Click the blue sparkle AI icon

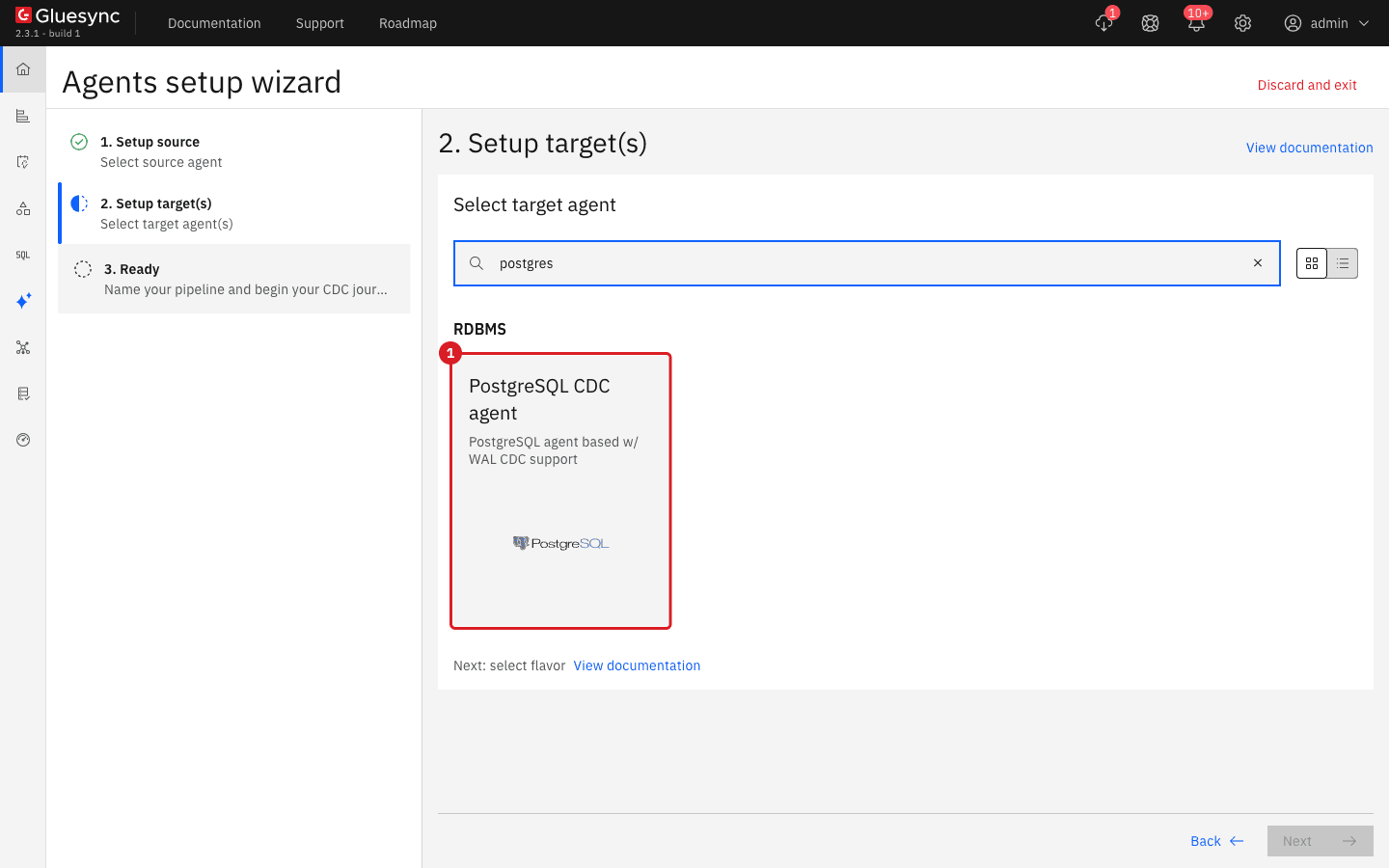23,301
